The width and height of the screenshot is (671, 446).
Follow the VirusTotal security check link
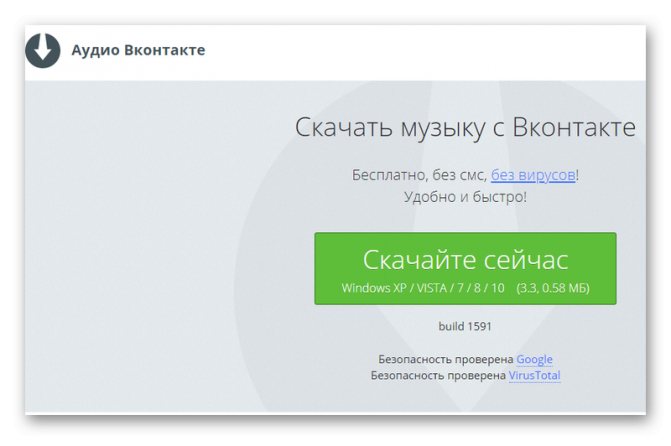534,375
